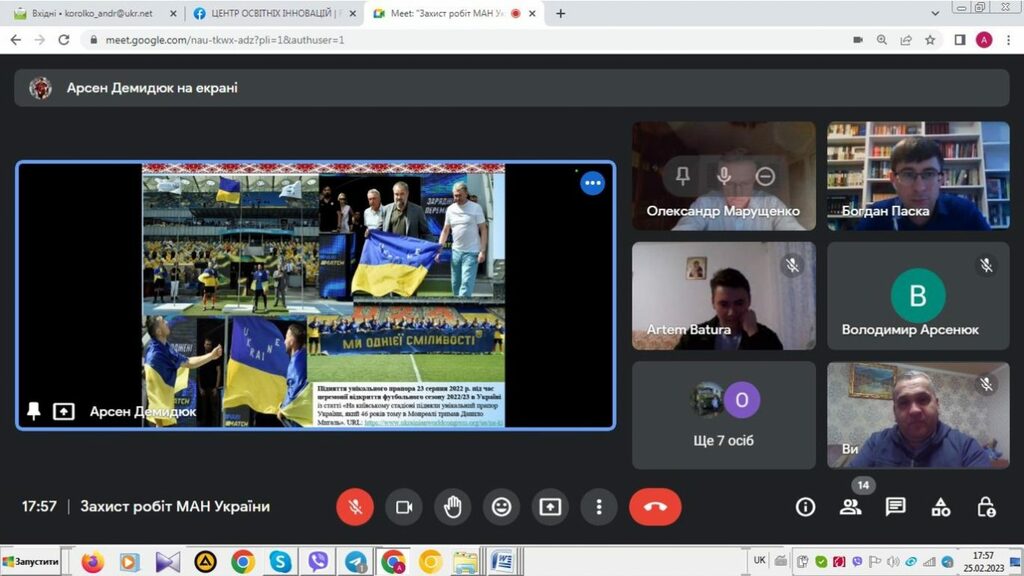Click the 'Ще 7 осіб' participants tile

pyautogui.click(x=723, y=416)
